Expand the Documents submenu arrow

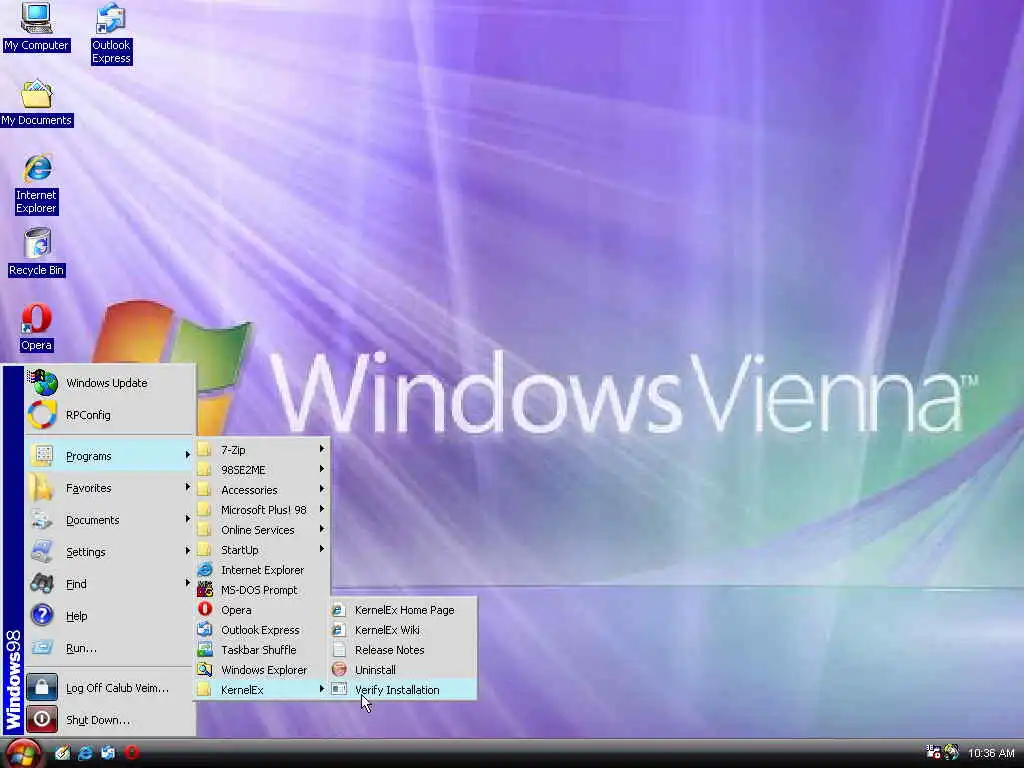tap(187, 519)
